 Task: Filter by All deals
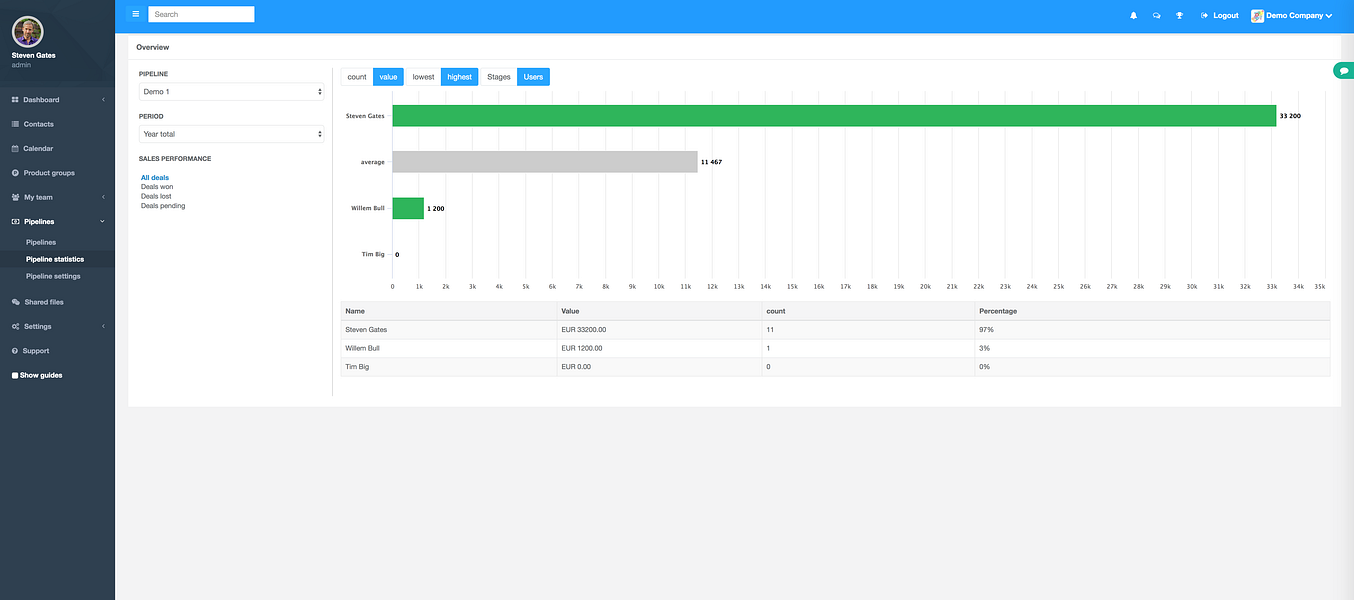[x=155, y=178]
